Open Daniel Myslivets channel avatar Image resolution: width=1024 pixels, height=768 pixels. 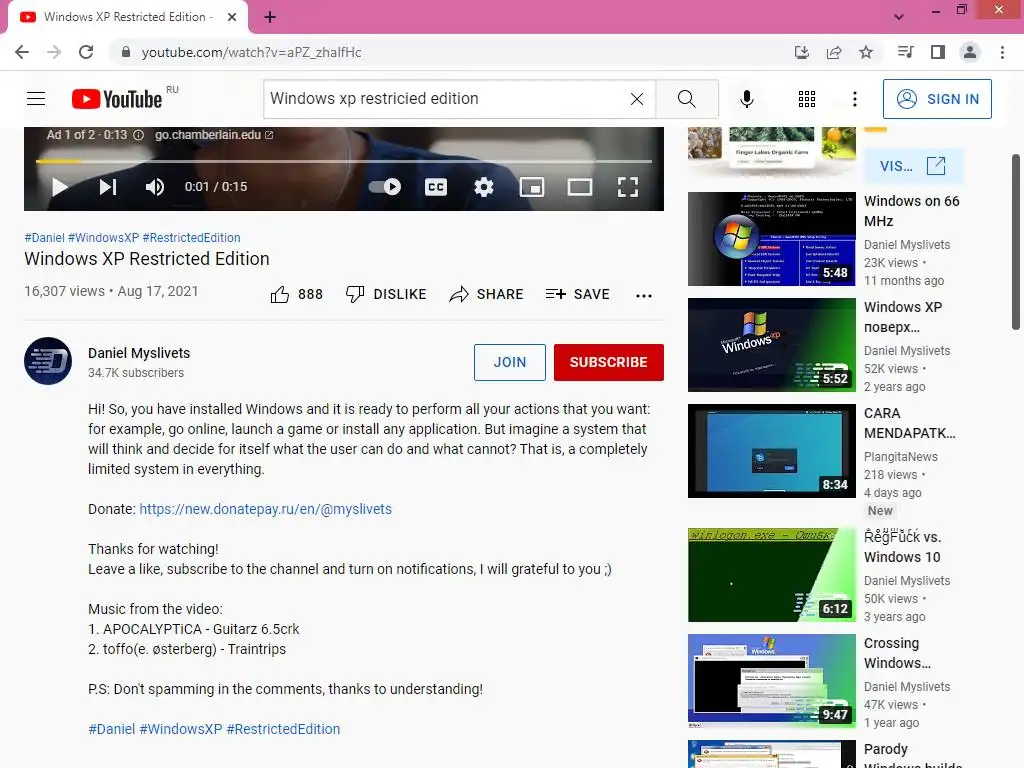pyautogui.click(x=48, y=361)
